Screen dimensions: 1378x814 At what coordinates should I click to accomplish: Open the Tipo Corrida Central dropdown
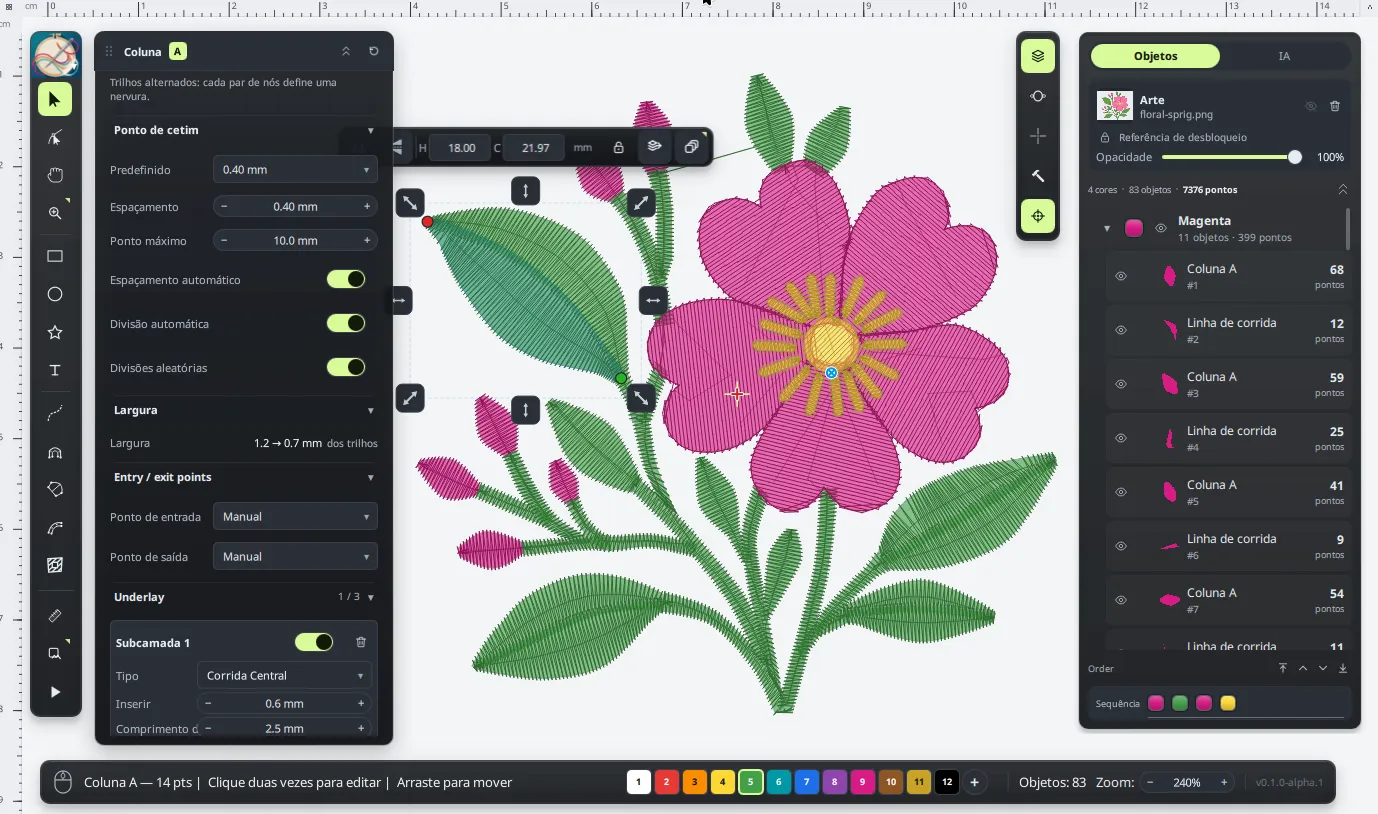[284, 675]
